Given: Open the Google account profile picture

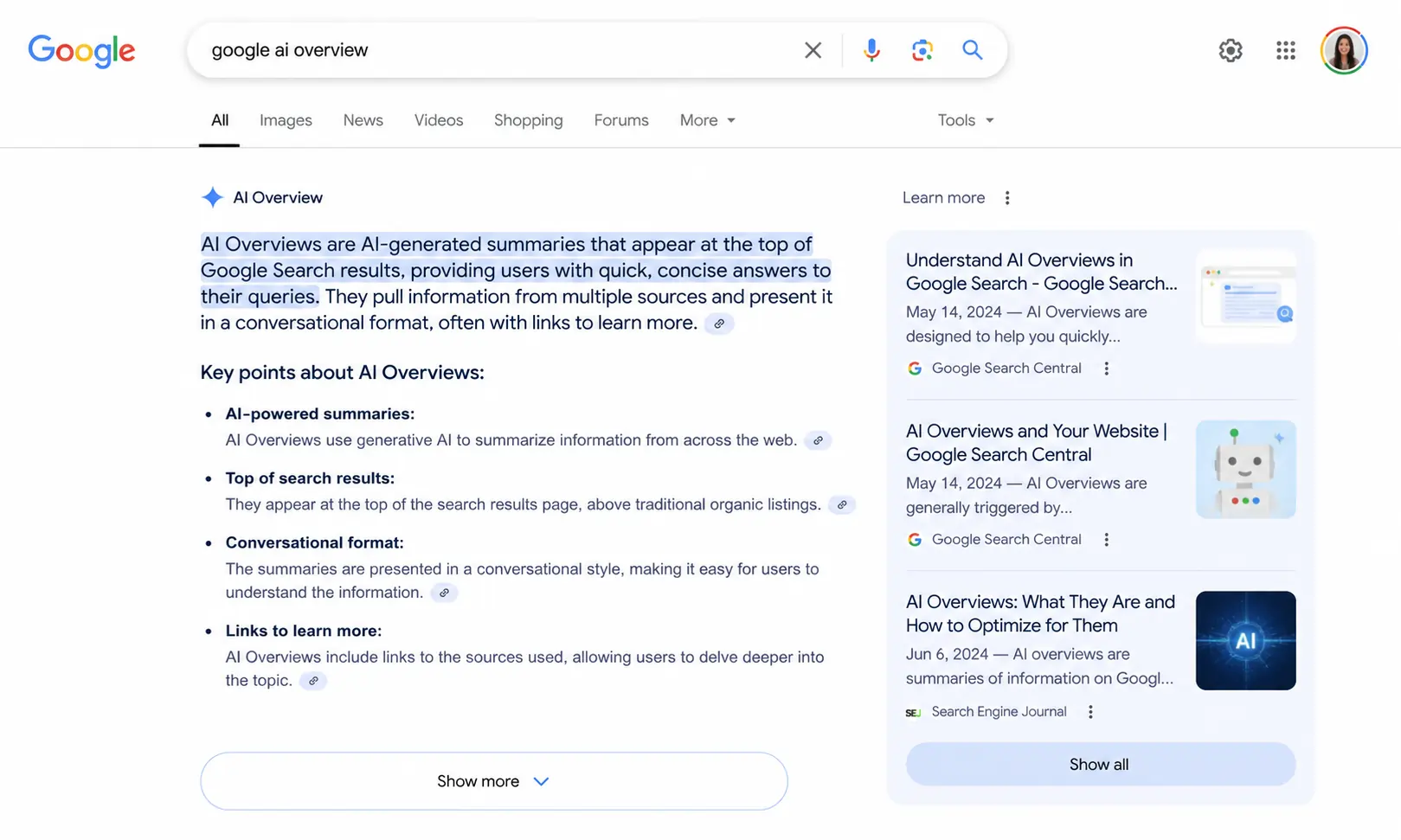Looking at the screenshot, I should [1343, 50].
